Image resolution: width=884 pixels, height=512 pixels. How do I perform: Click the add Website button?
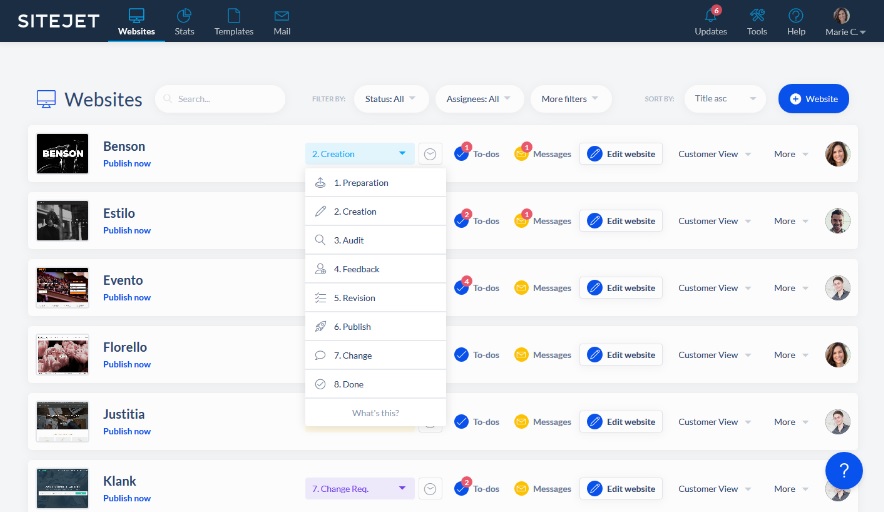(813, 99)
